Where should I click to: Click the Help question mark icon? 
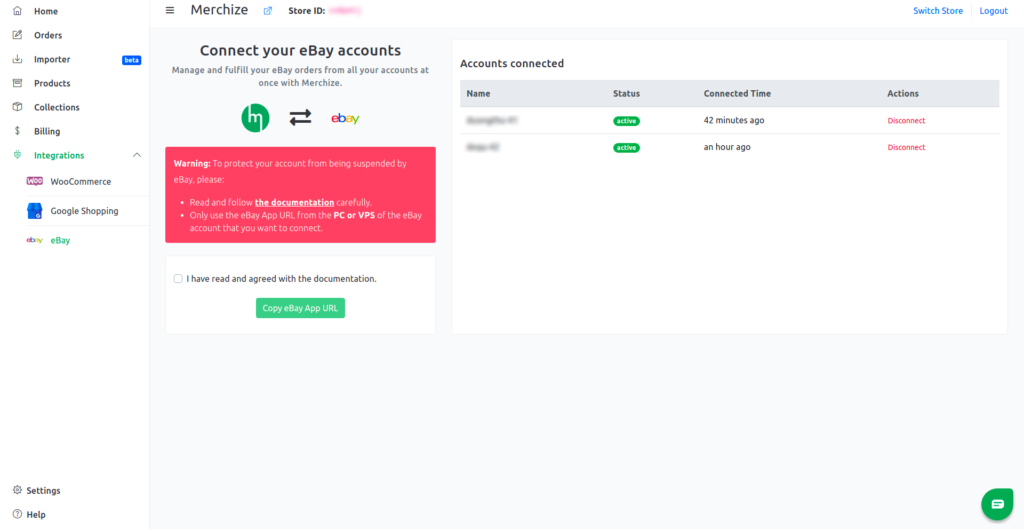point(18,515)
